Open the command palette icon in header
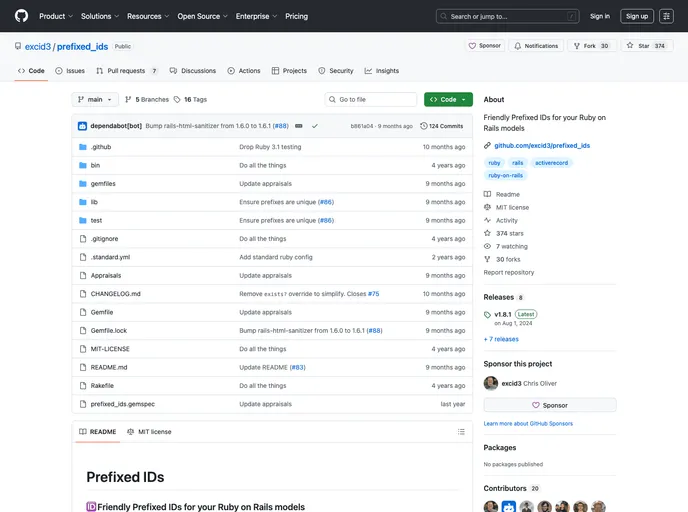Image resolution: width=688 pixels, height=512 pixels. pyautogui.click(x=666, y=16)
